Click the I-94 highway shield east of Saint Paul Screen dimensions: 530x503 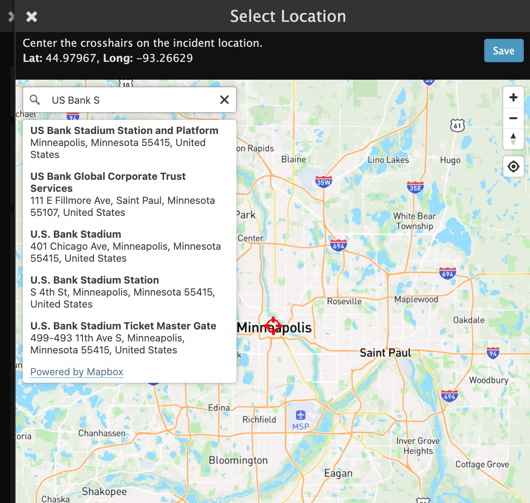tap(493, 353)
